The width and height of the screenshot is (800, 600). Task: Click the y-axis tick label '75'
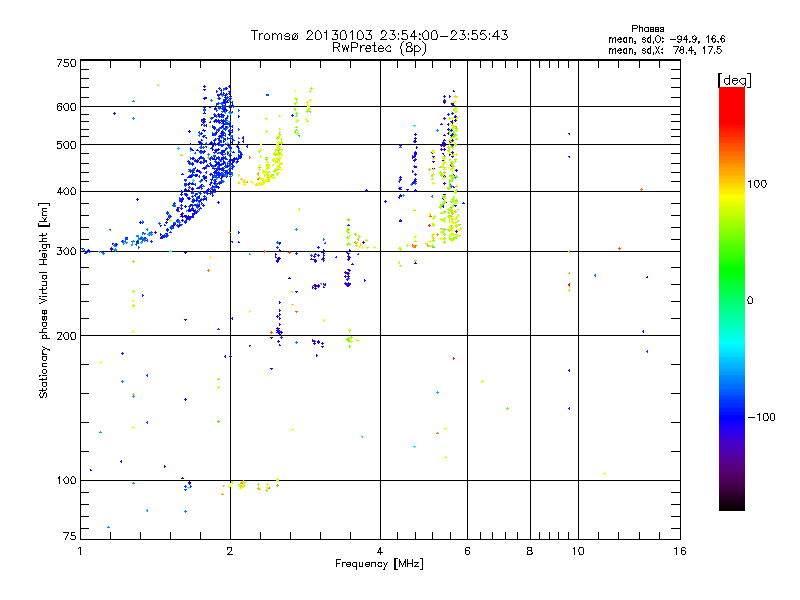pyautogui.click(x=70, y=536)
